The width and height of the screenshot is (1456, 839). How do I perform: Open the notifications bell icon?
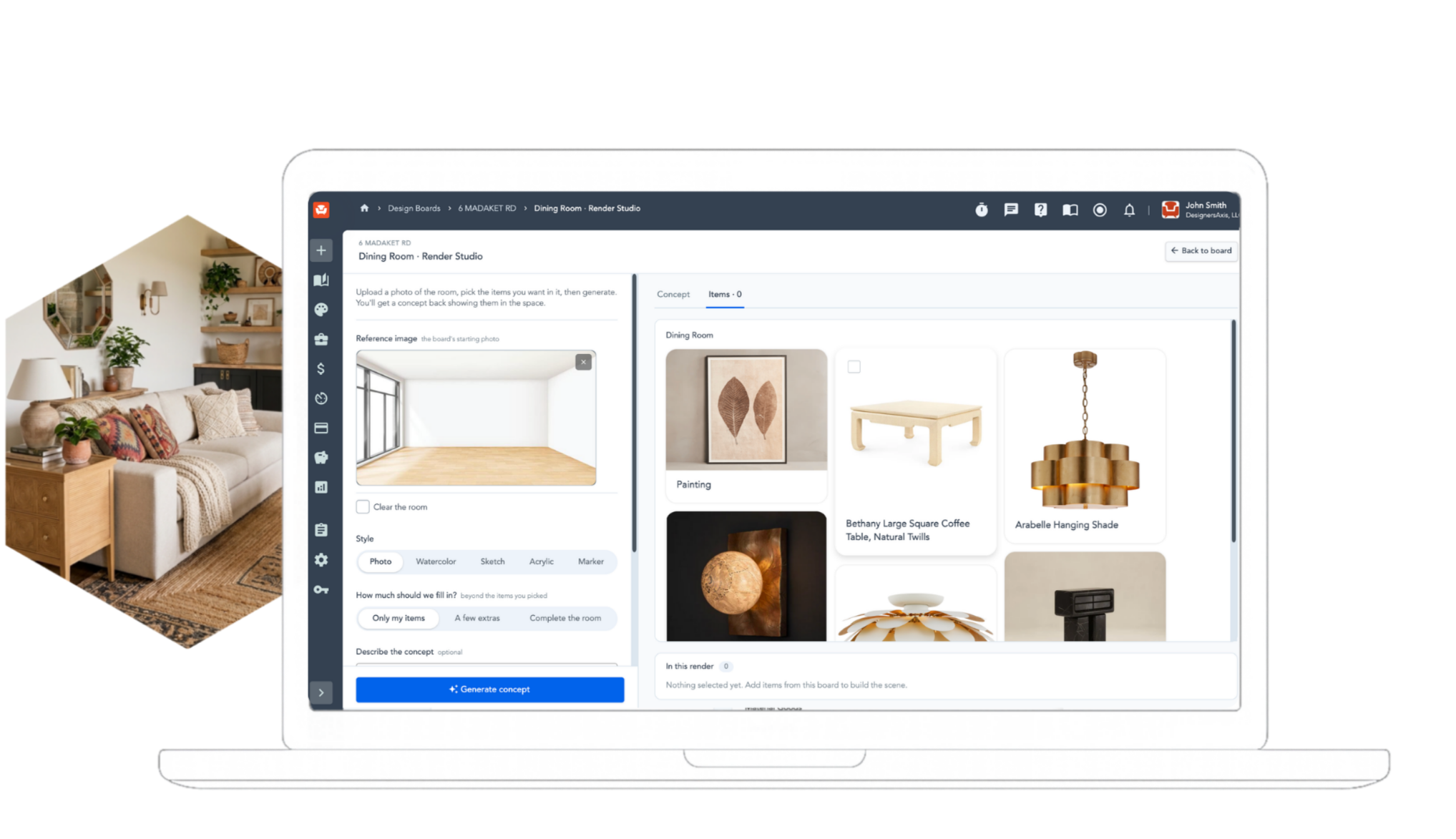(1128, 210)
